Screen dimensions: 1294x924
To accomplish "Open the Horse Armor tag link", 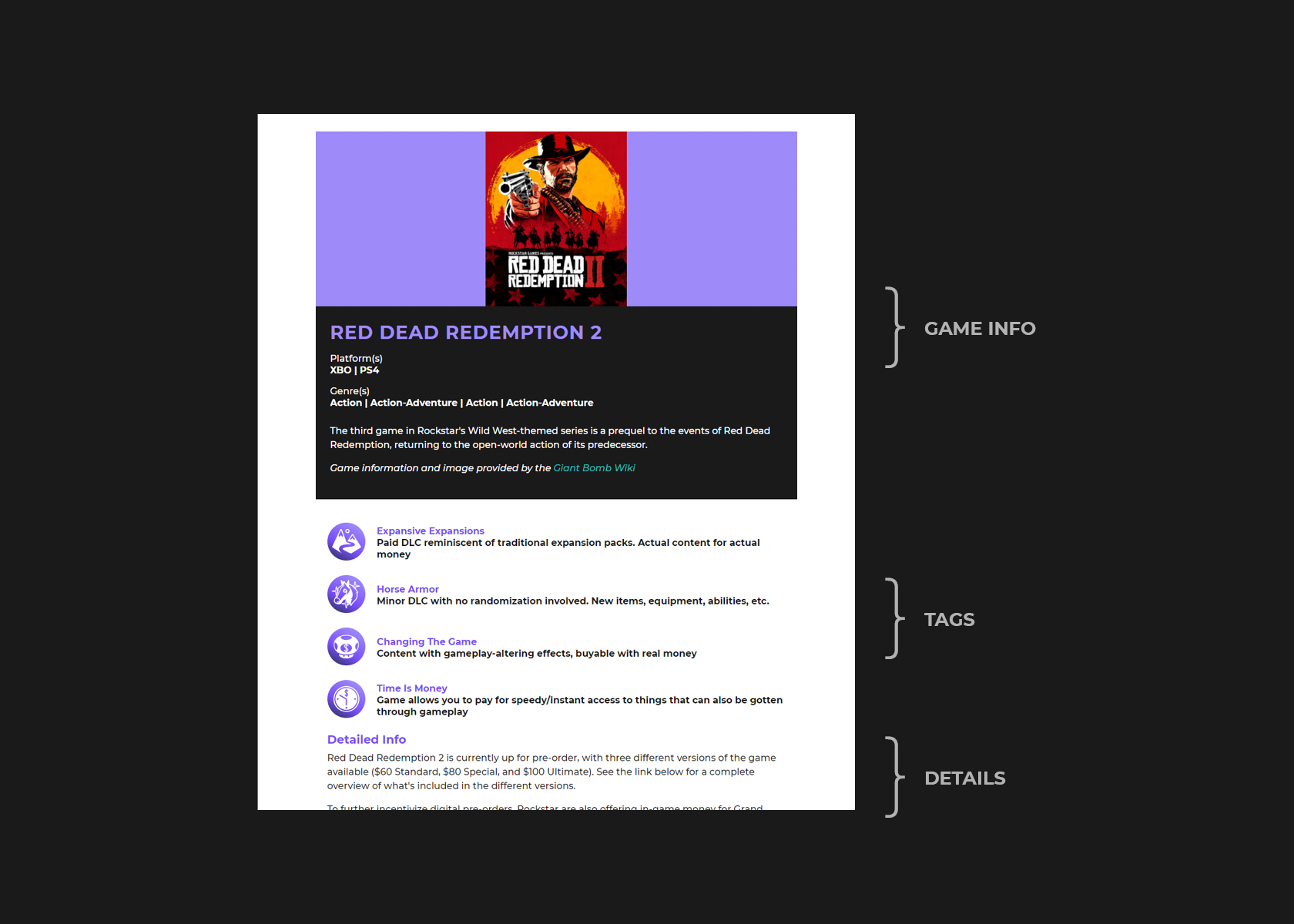I will click(x=407, y=589).
